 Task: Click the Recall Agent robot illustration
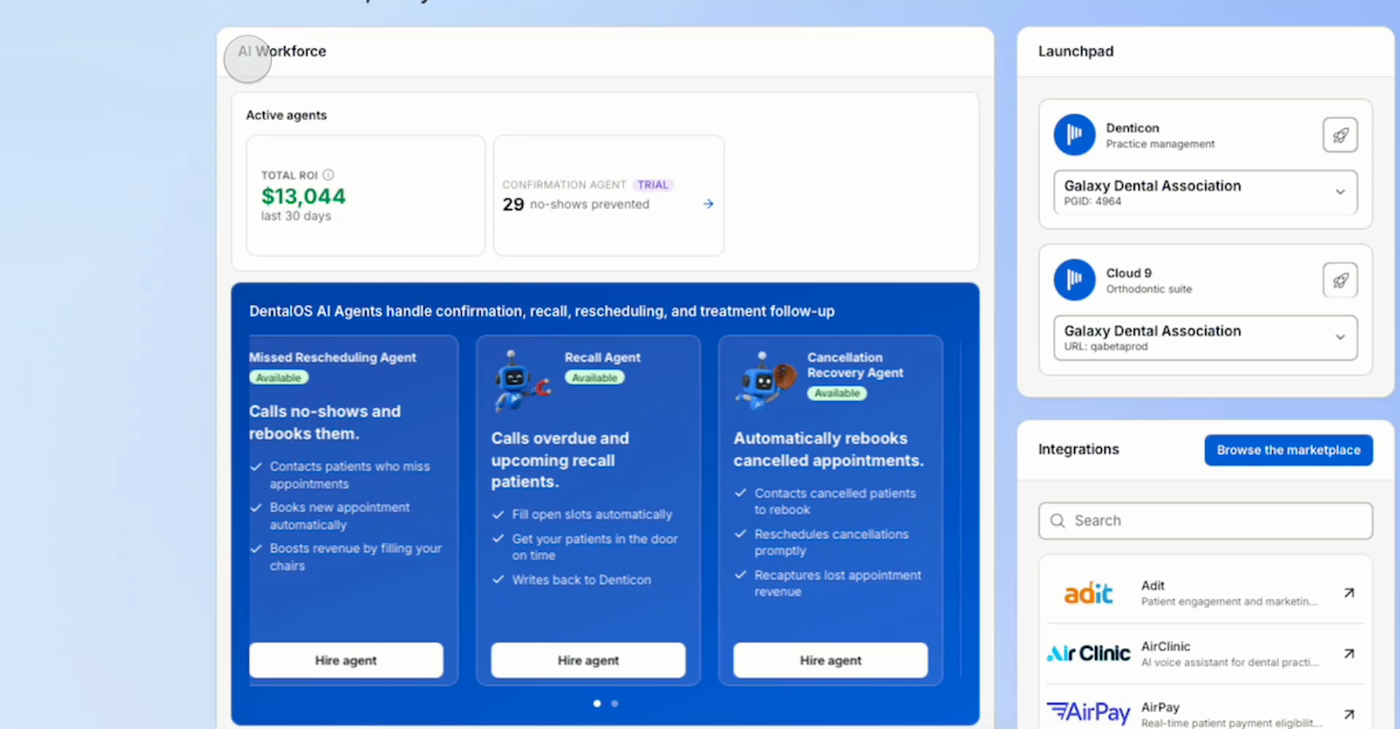pyautogui.click(x=521, y=380)
